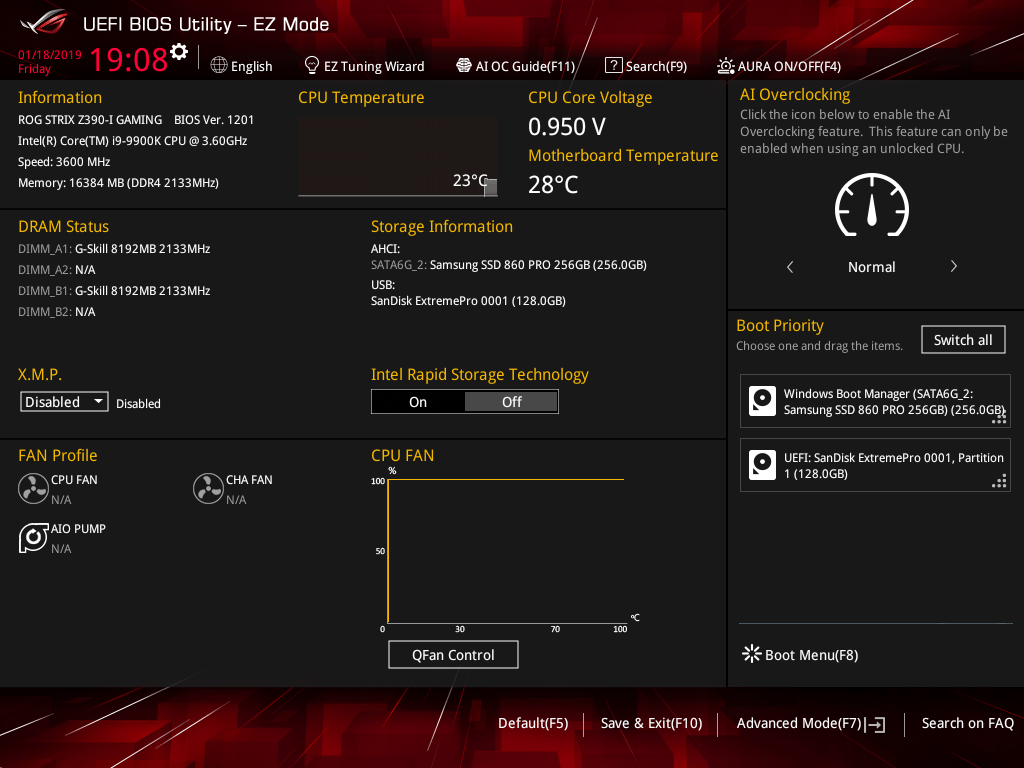
Task: Open QFan Control
Action: tap(453, 654)
